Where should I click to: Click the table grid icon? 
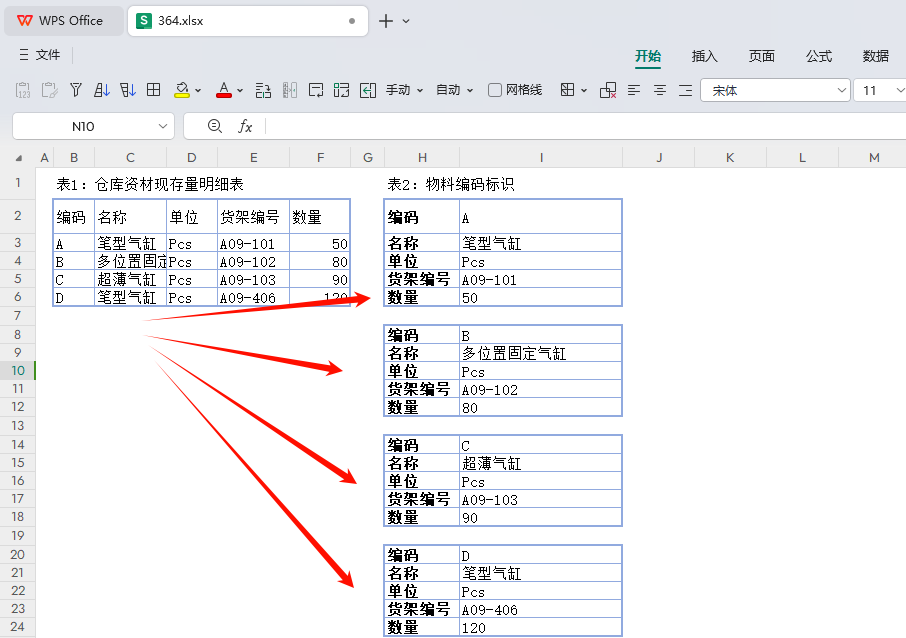point(154,90)
